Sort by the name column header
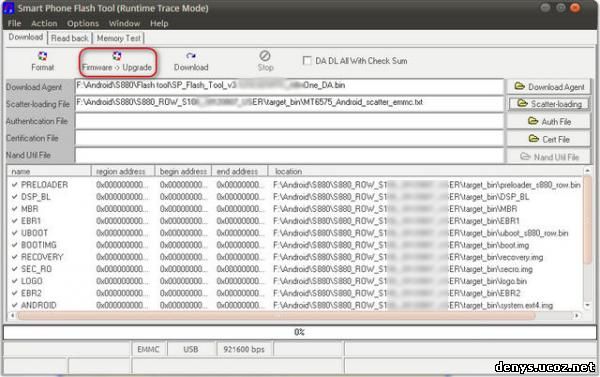 click(49, 171)
